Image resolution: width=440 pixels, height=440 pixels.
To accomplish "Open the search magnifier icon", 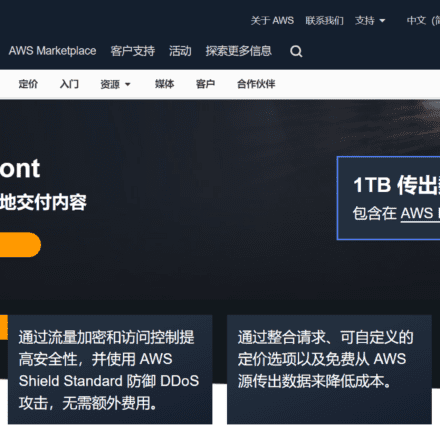I will point(296,51).
